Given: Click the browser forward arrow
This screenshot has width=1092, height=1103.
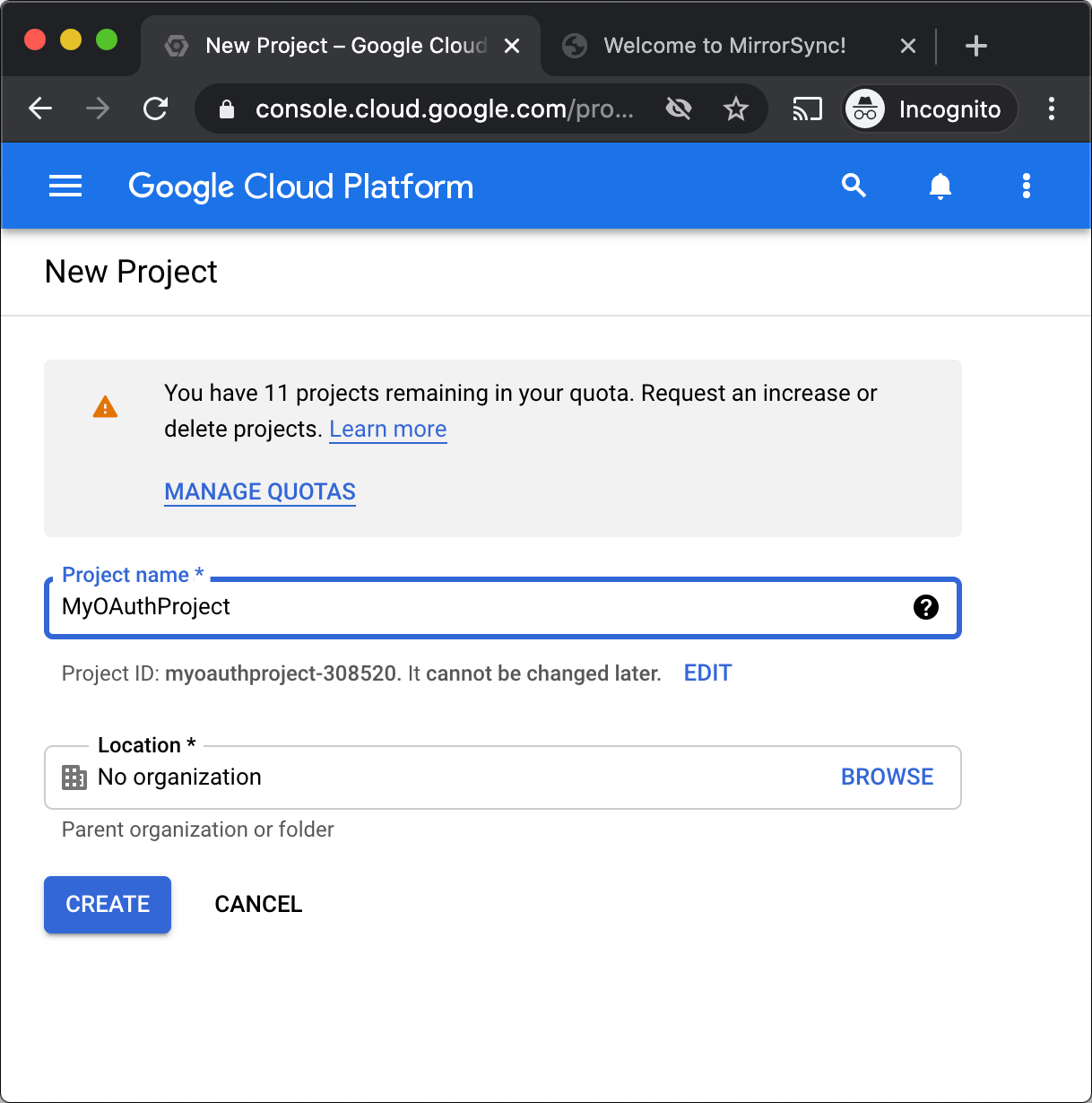Looking at the screenshot, I should tap(98, 109).
